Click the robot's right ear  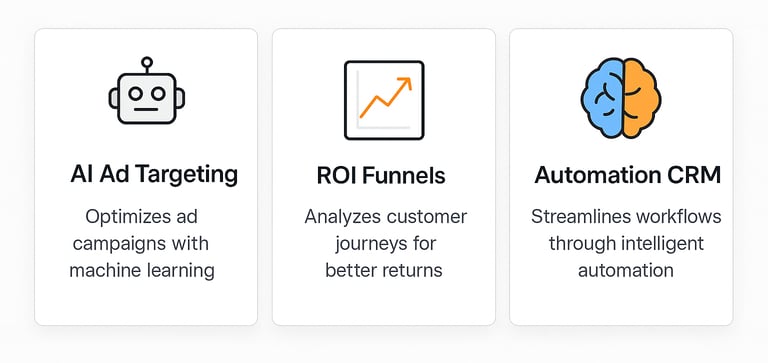click(x=180, y=98)
